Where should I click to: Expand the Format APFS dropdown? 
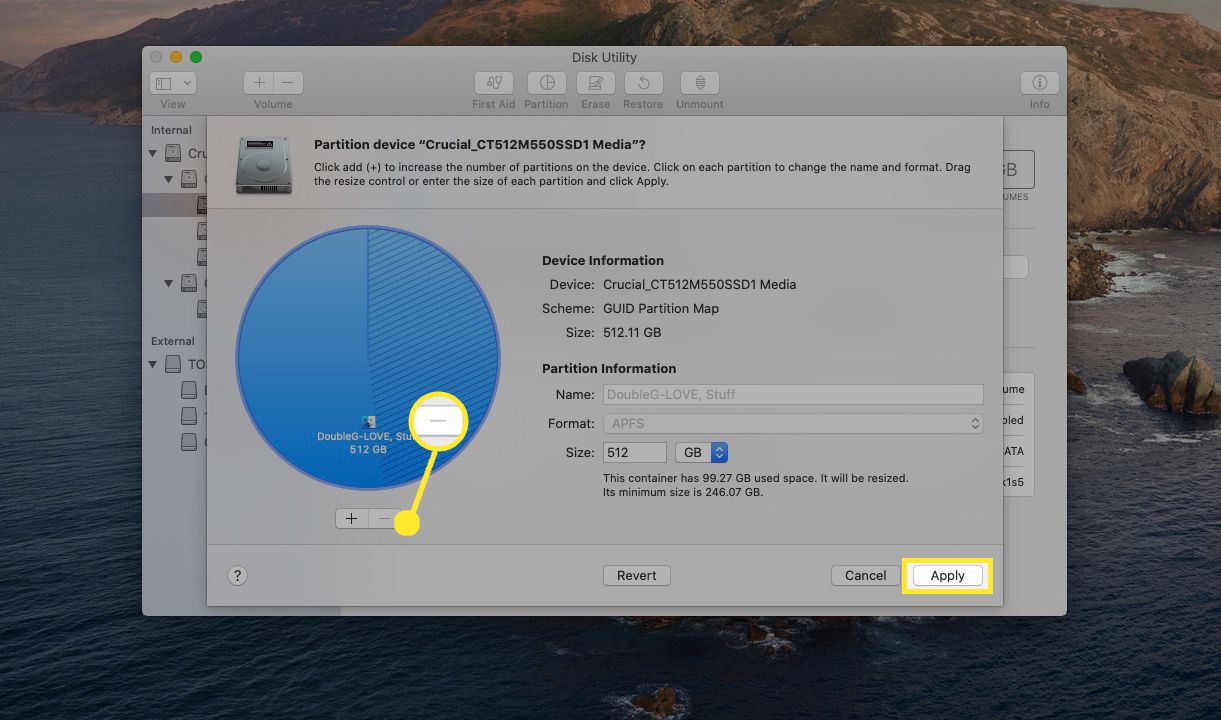pyautogui.click(x=792, y=424)
